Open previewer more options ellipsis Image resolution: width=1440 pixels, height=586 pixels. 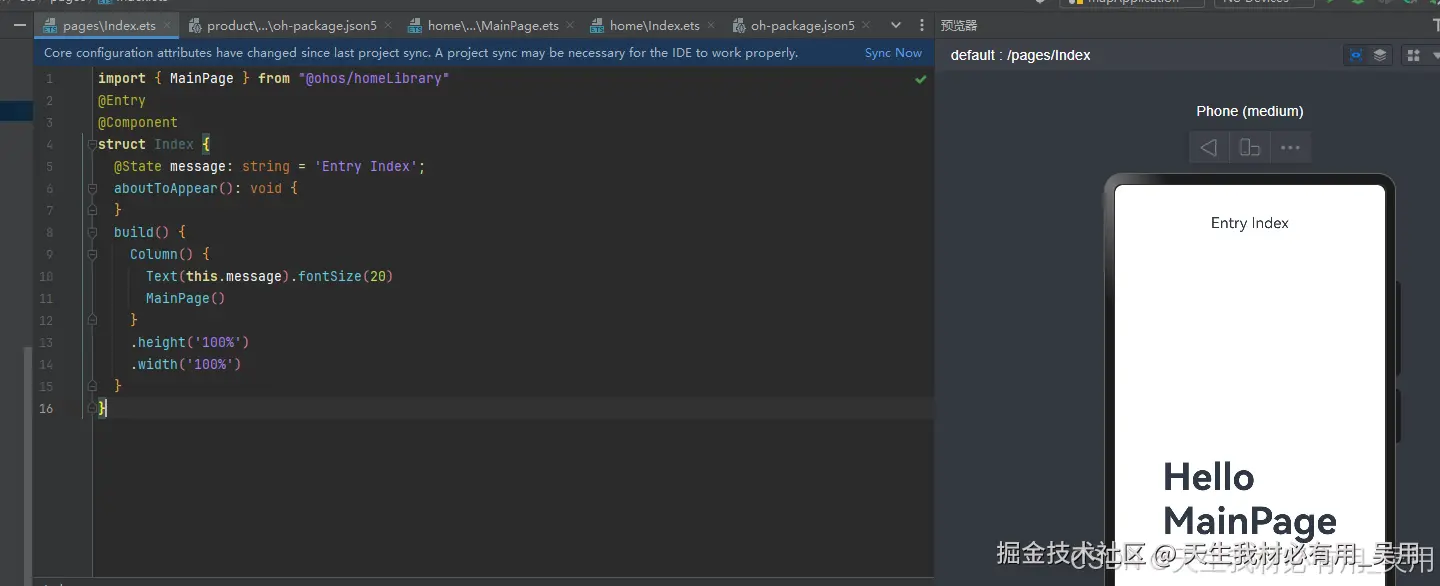1290,148
